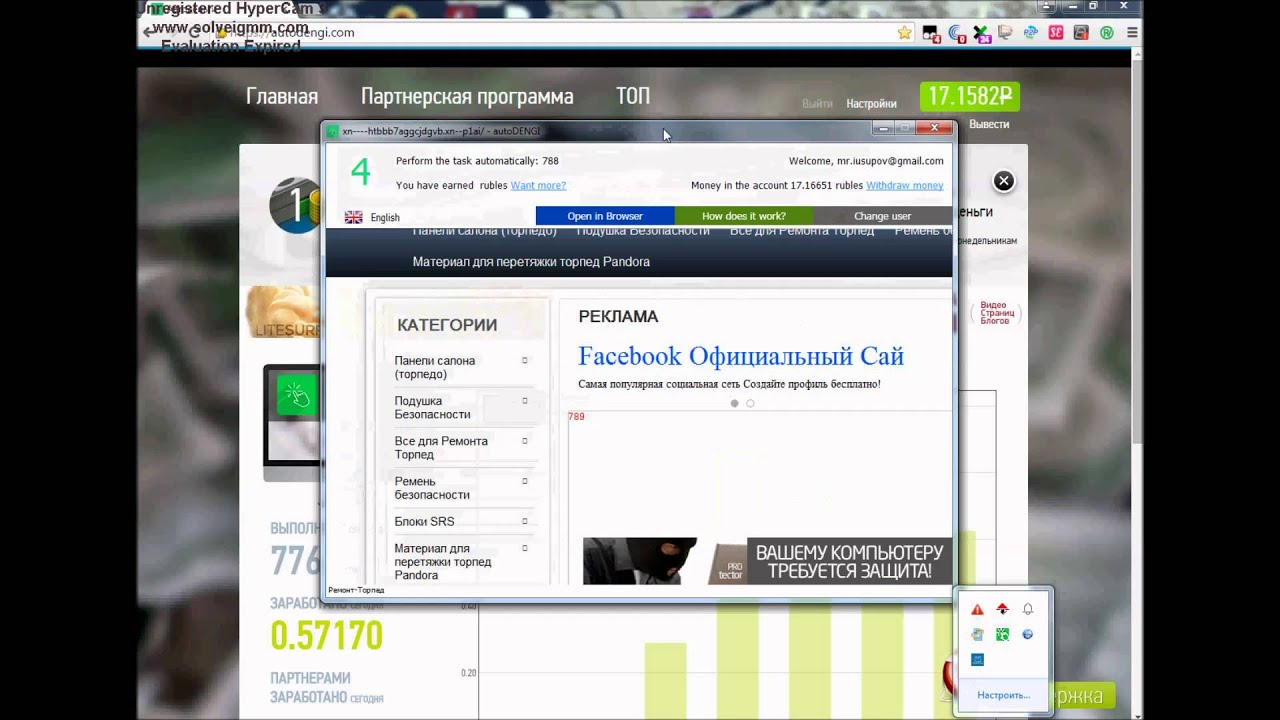Screen dimensions: 1280x720
Task: Click the red arrow tray icon
Action: tap(1002, 609)
